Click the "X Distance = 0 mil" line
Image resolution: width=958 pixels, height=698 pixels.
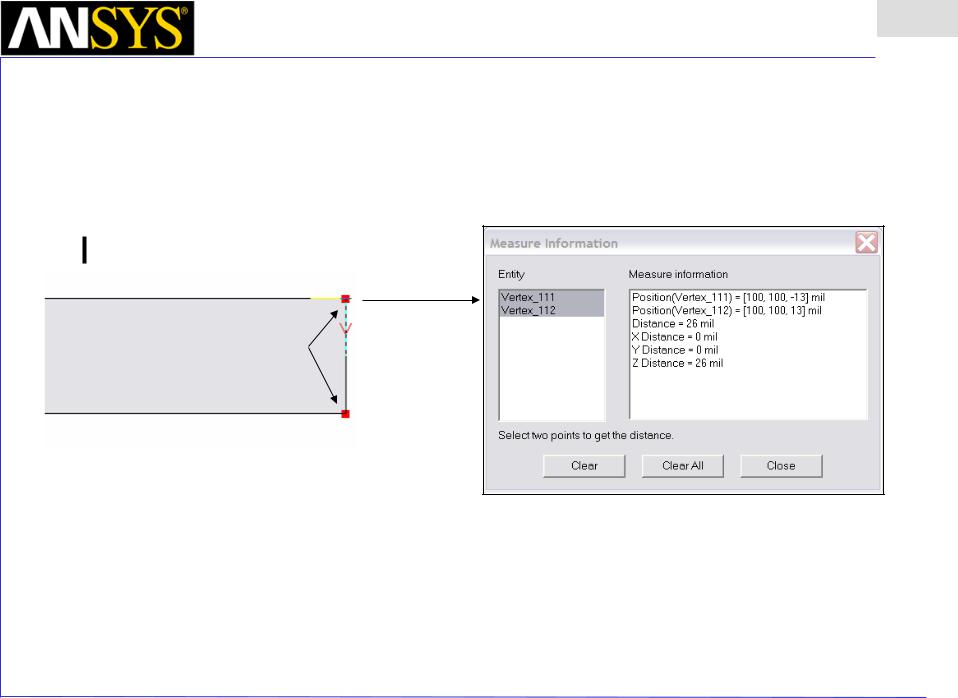pyautogui.click(x=675, y=337)
